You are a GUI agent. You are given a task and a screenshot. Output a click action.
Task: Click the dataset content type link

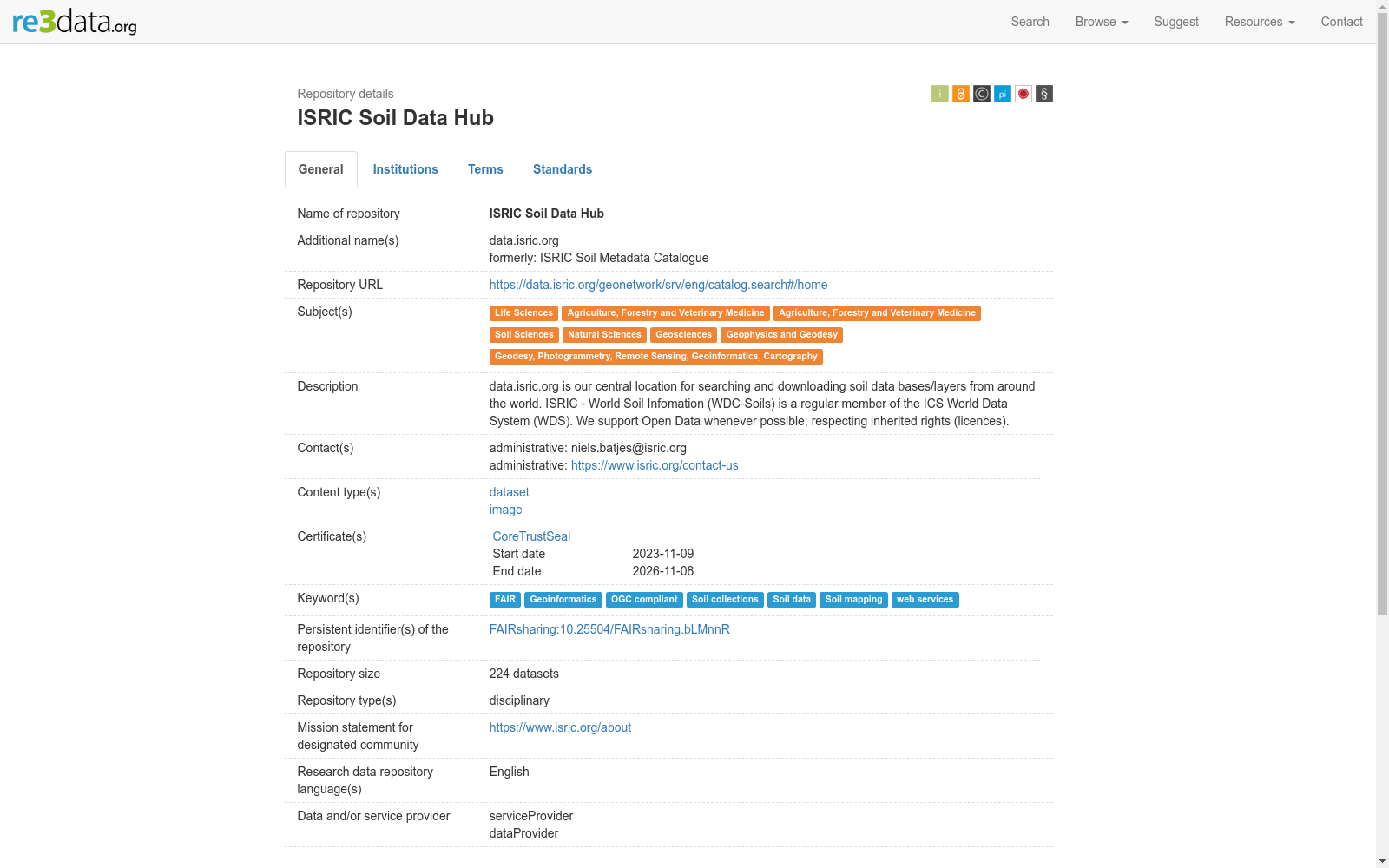510,492
